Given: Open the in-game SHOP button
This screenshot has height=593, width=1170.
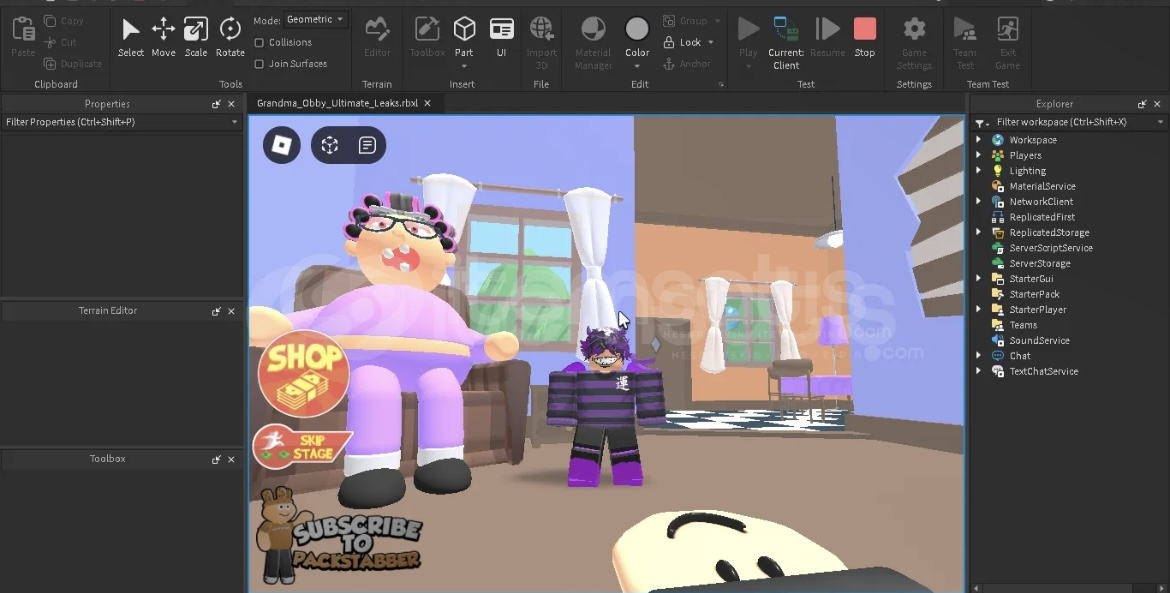Looking at the screenshot, I should pyautogui.click(x=304, y=374).
